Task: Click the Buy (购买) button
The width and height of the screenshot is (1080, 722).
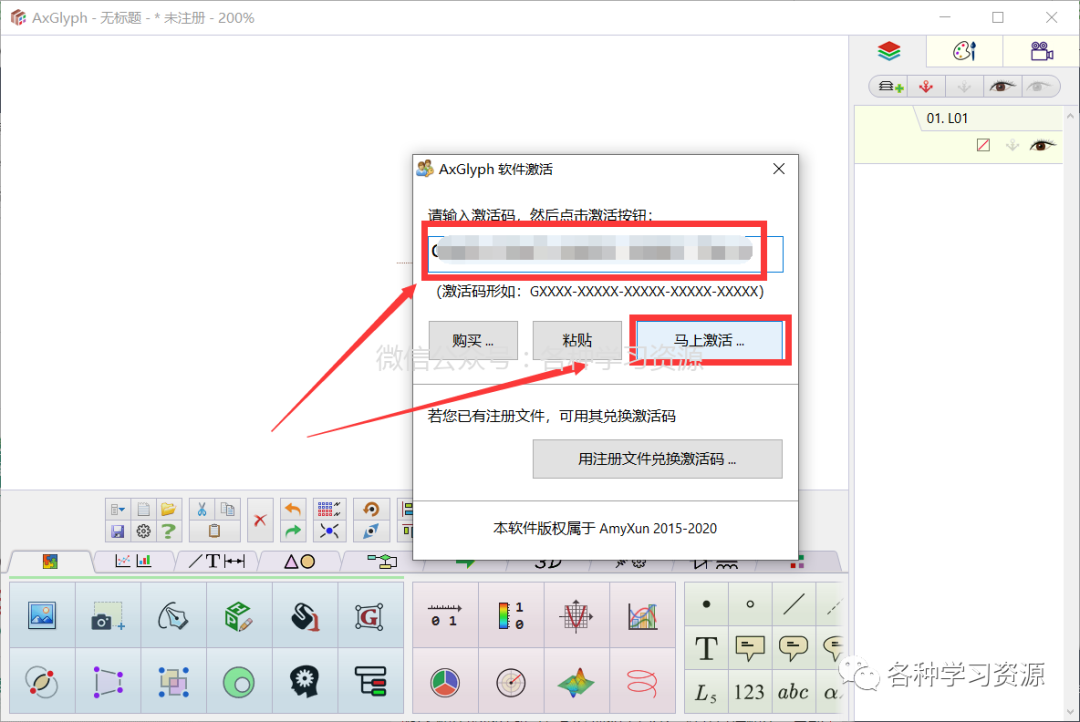Action: click(473, 340)
